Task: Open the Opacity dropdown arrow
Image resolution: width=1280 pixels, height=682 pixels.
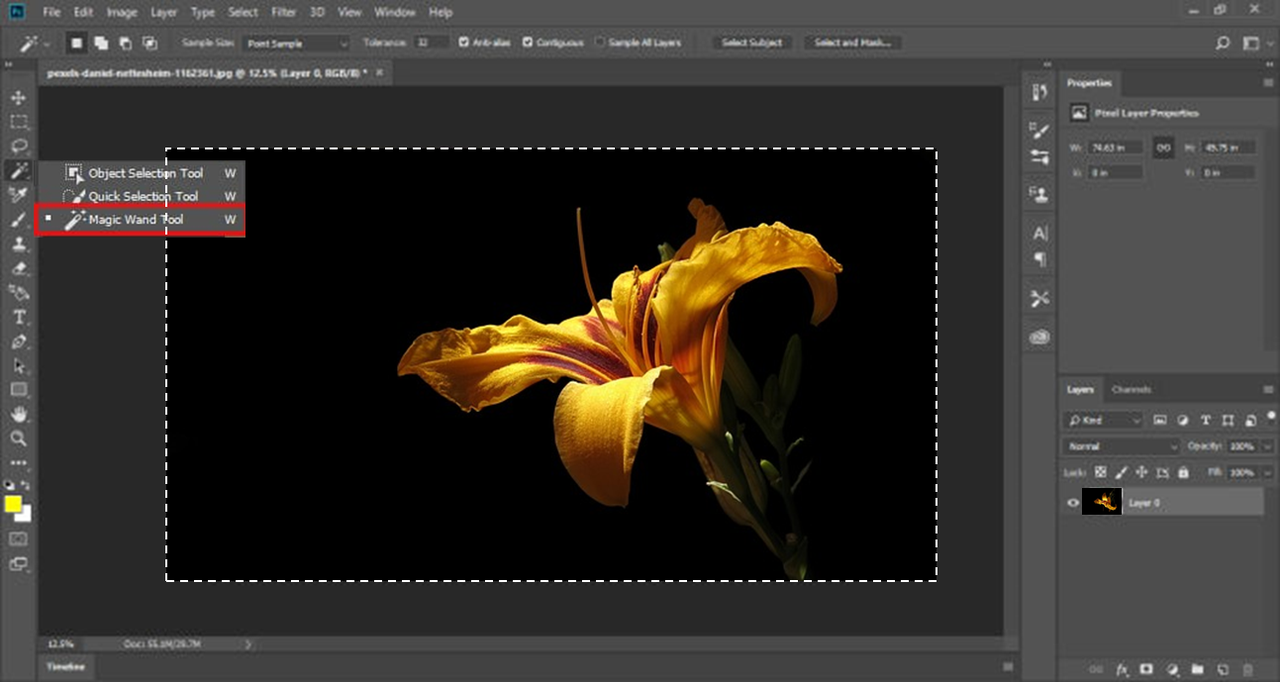Action: pos(1269,446)
